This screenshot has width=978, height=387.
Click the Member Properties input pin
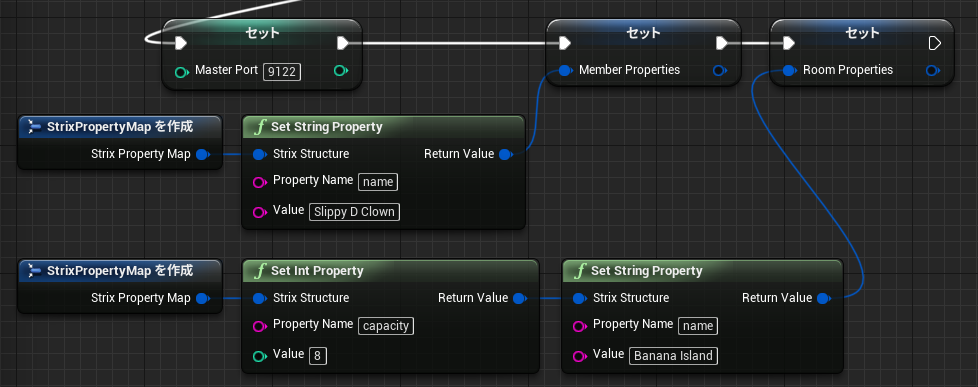tap(565, 71)
